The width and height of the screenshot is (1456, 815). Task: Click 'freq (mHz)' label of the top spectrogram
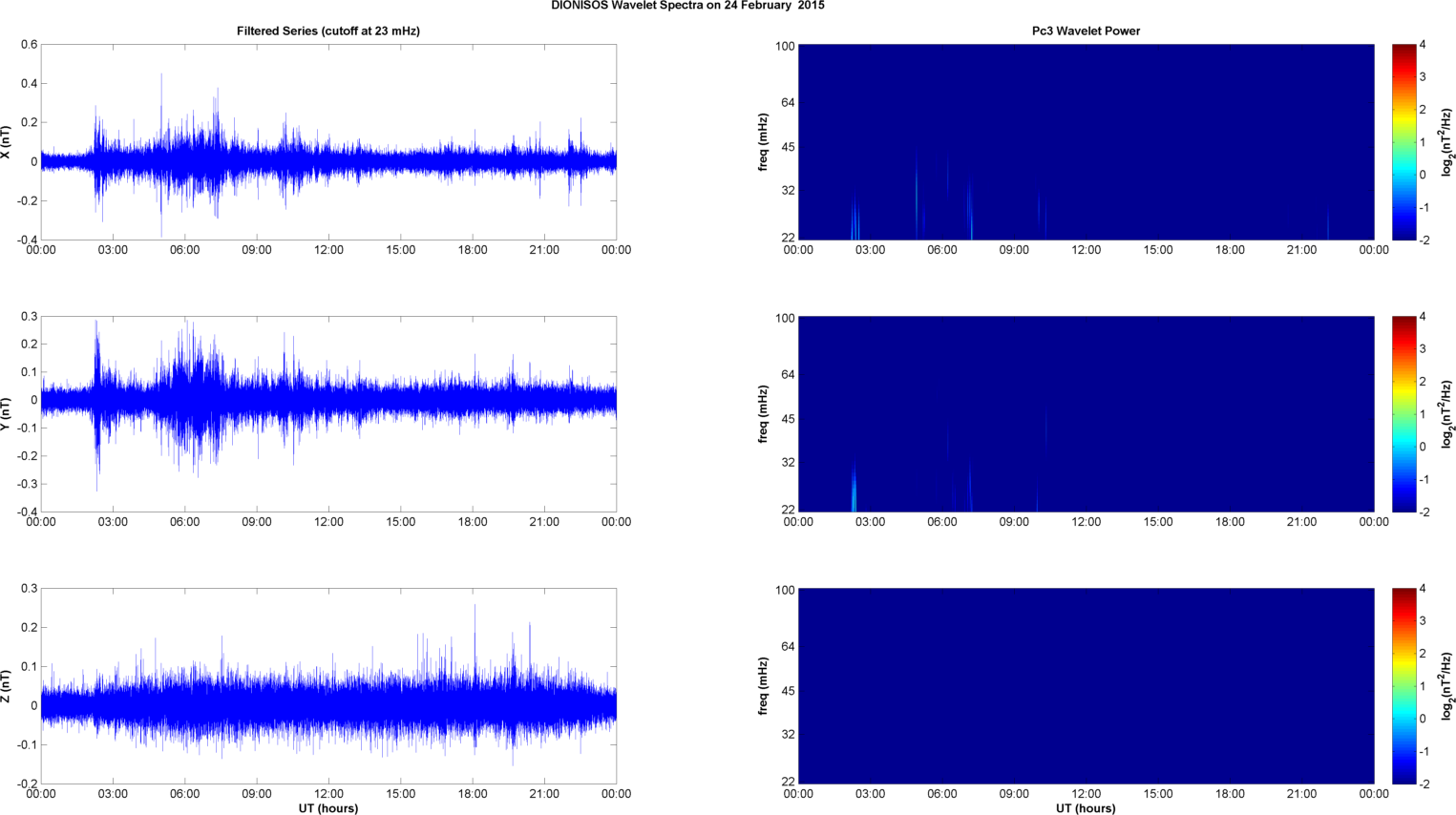[x=764, y=142]
